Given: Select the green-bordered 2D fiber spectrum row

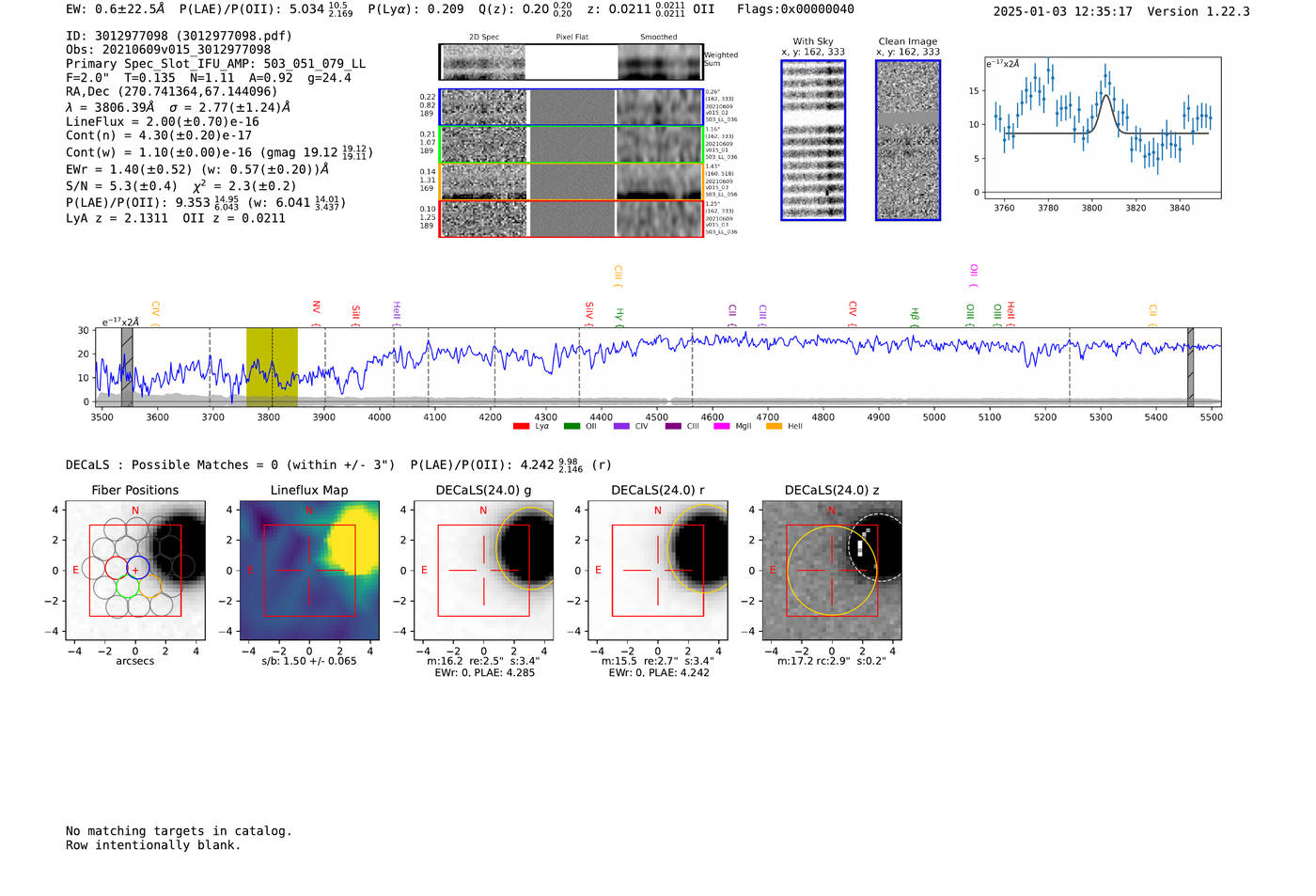Looking at the screenshot, I should click(572, 145).
